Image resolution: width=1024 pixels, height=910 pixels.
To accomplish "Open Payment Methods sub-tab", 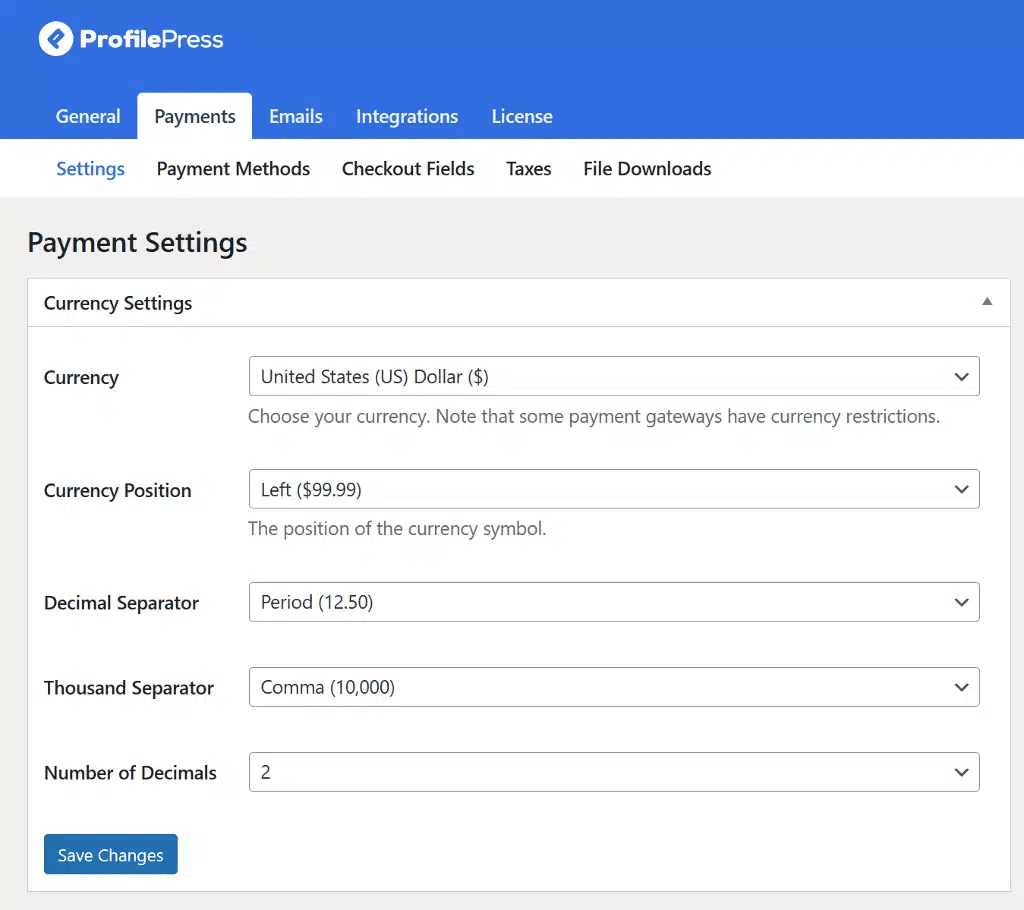I will (x=233, y=169).
